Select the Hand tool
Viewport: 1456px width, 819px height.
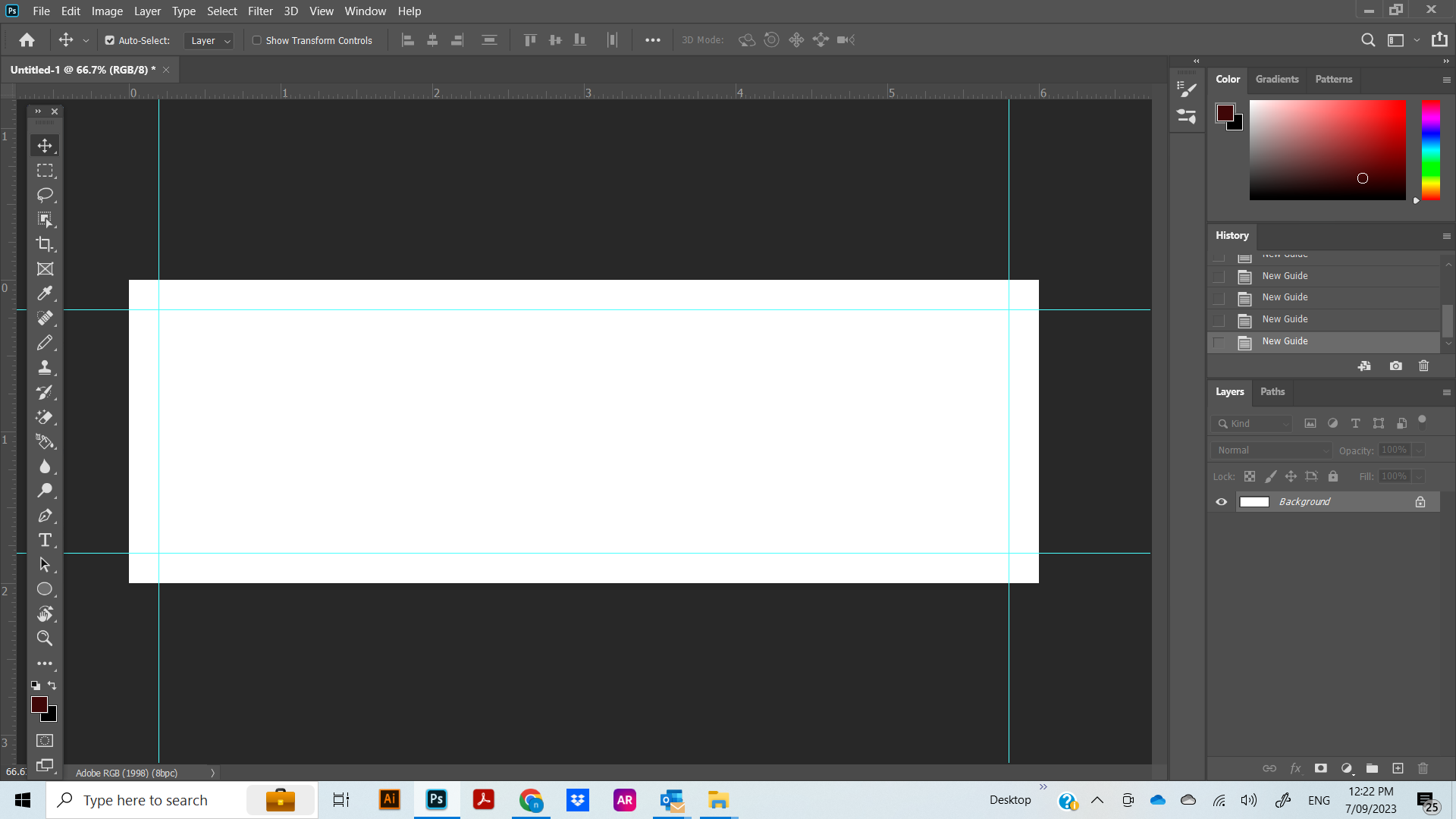[45, 614]
